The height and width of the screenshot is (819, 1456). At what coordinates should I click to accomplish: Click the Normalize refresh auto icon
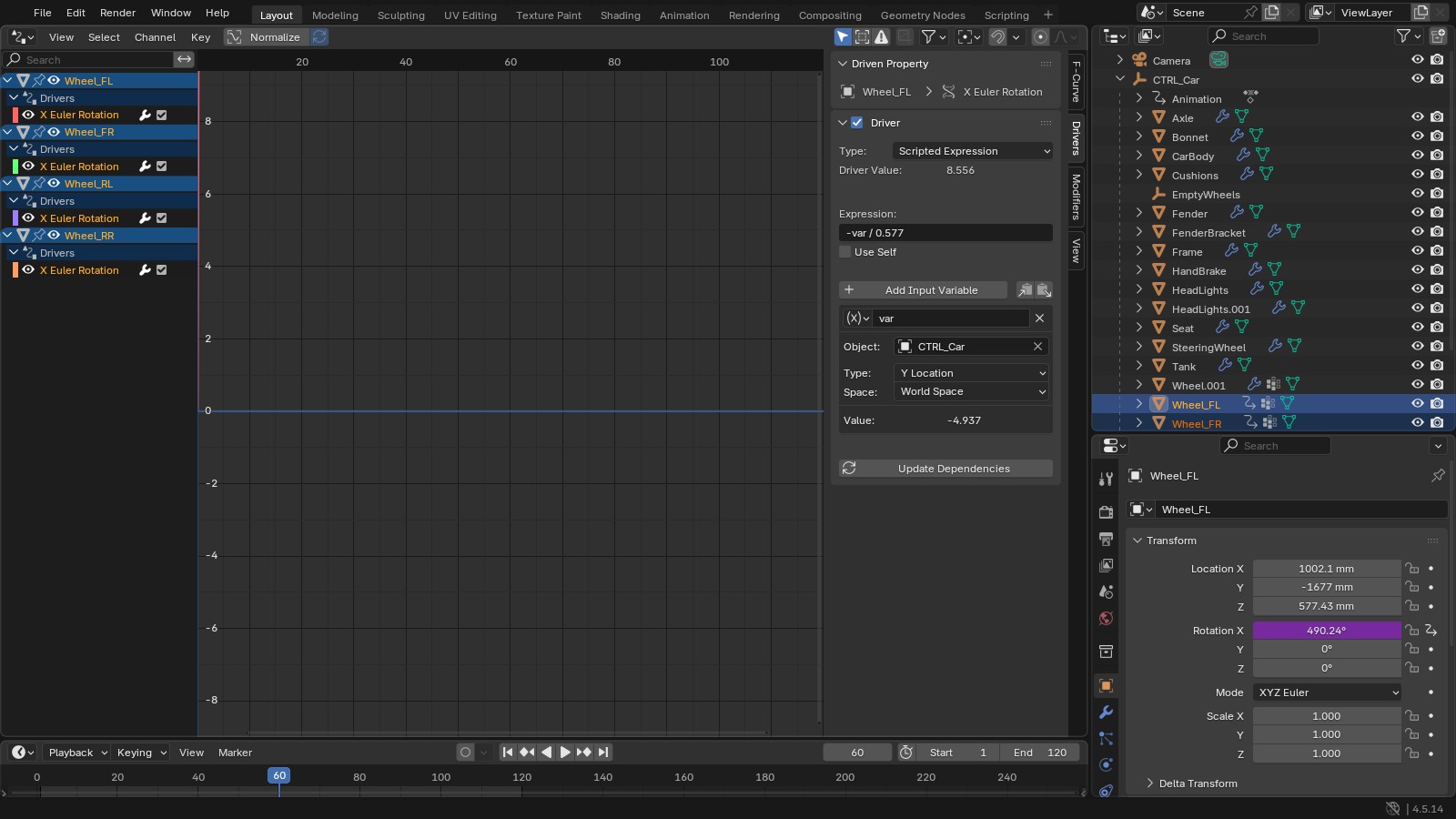point(319,37)
